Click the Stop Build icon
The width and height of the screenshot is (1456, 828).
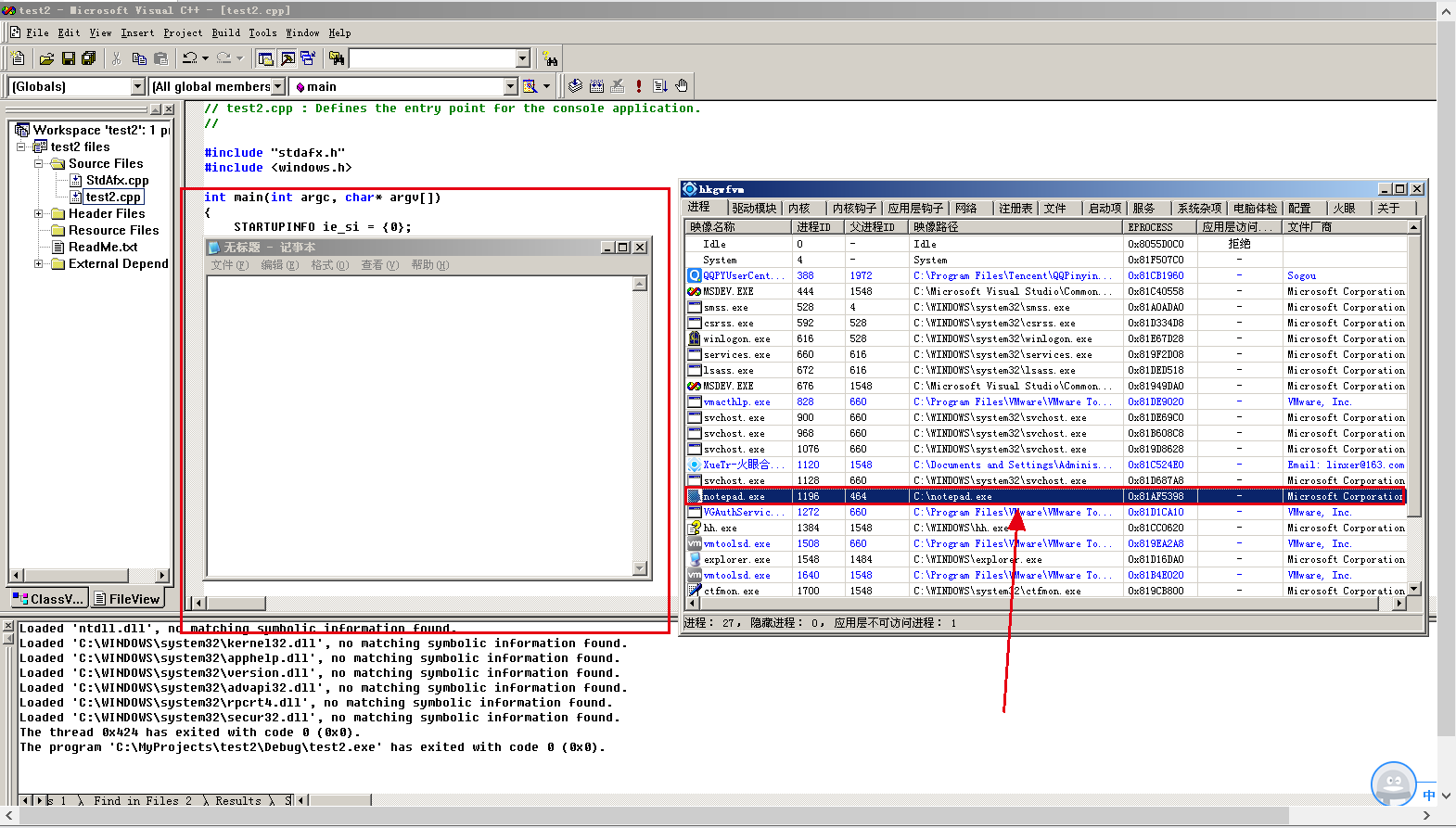[618, 86]
